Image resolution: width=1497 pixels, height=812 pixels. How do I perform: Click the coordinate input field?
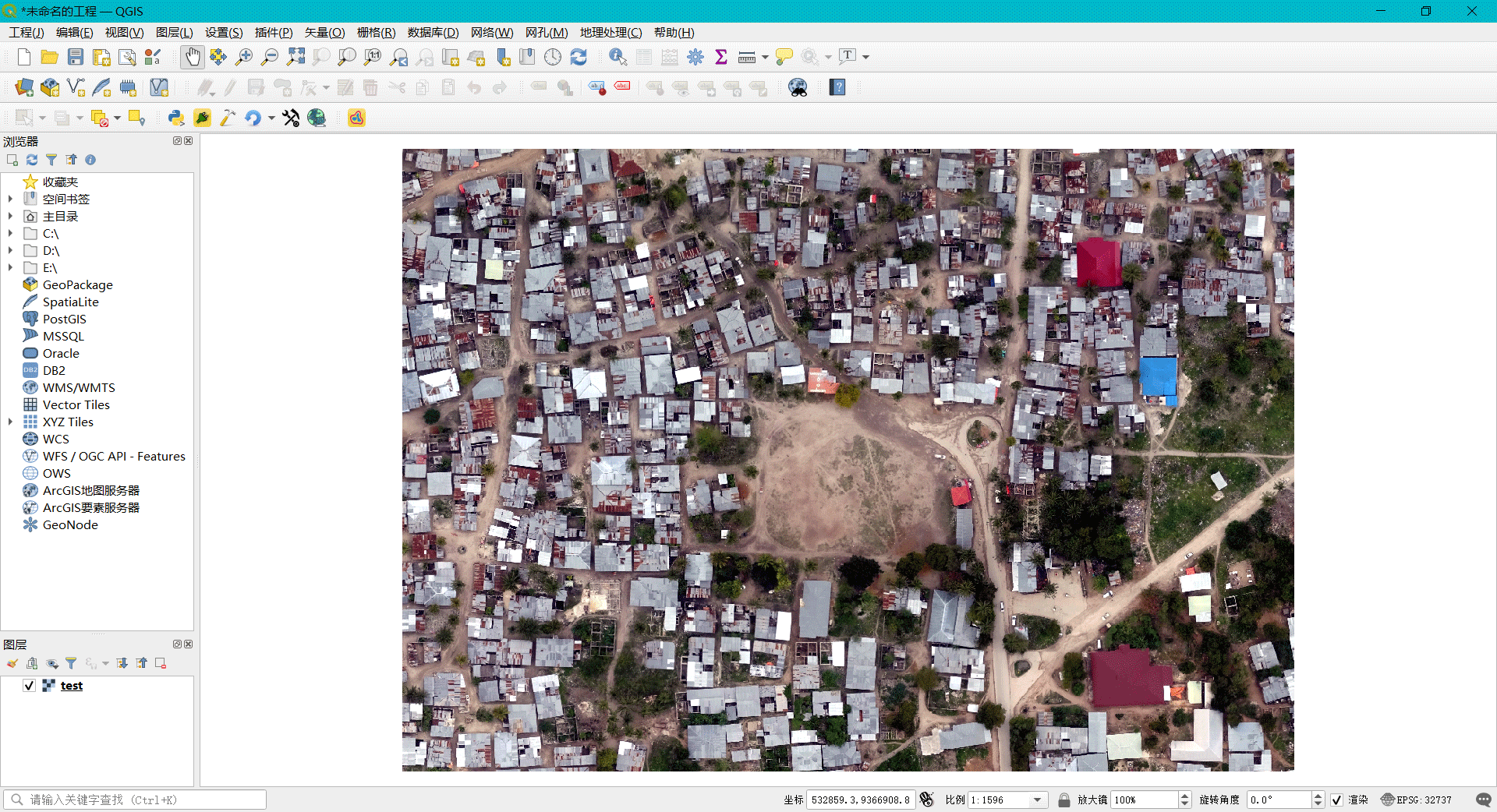[860, 800]
